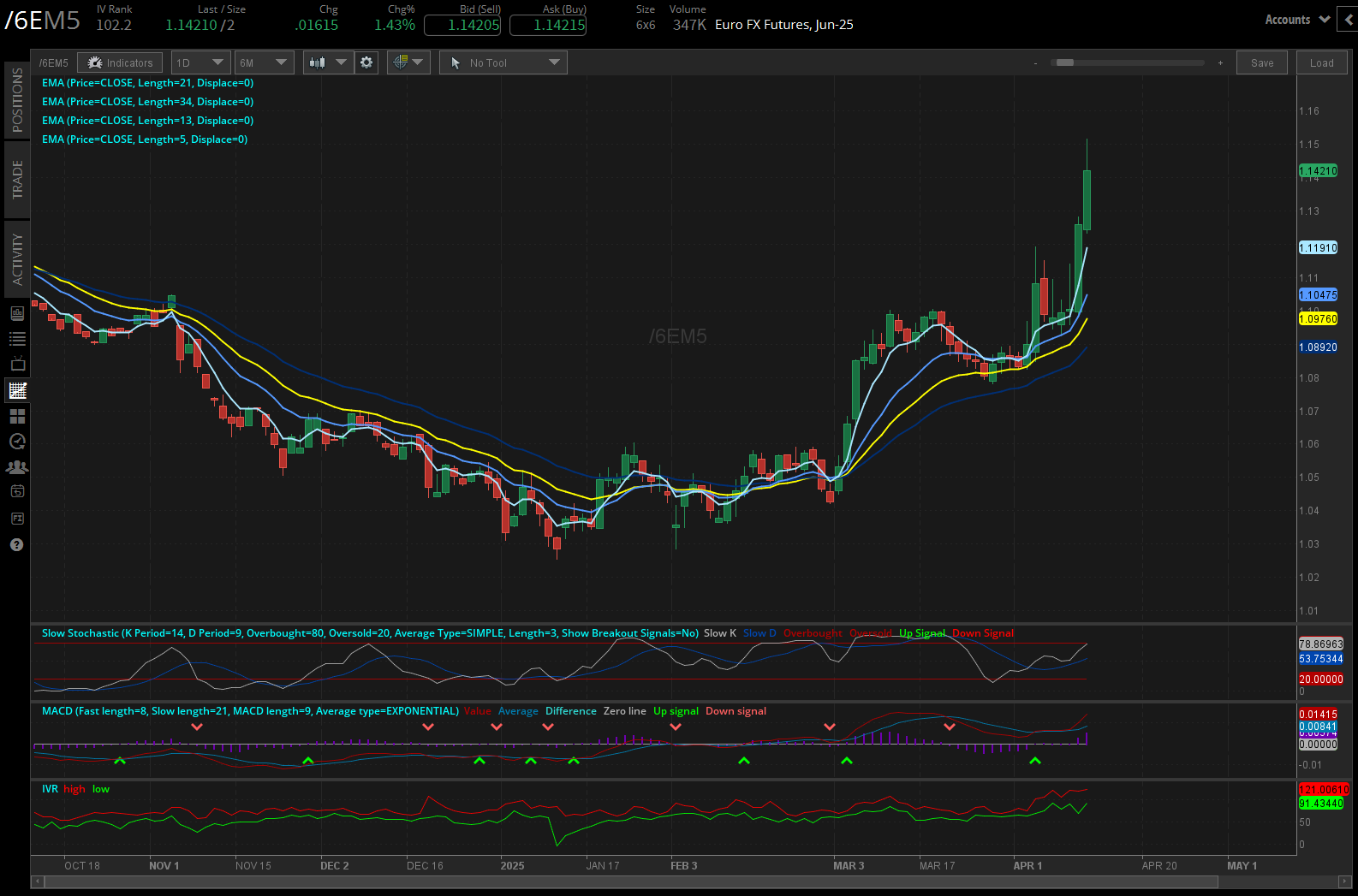Click the 78.86963 Slow K value label
The height and width of the screenshot is (896, 1358).
click(x=1321, y=644)
